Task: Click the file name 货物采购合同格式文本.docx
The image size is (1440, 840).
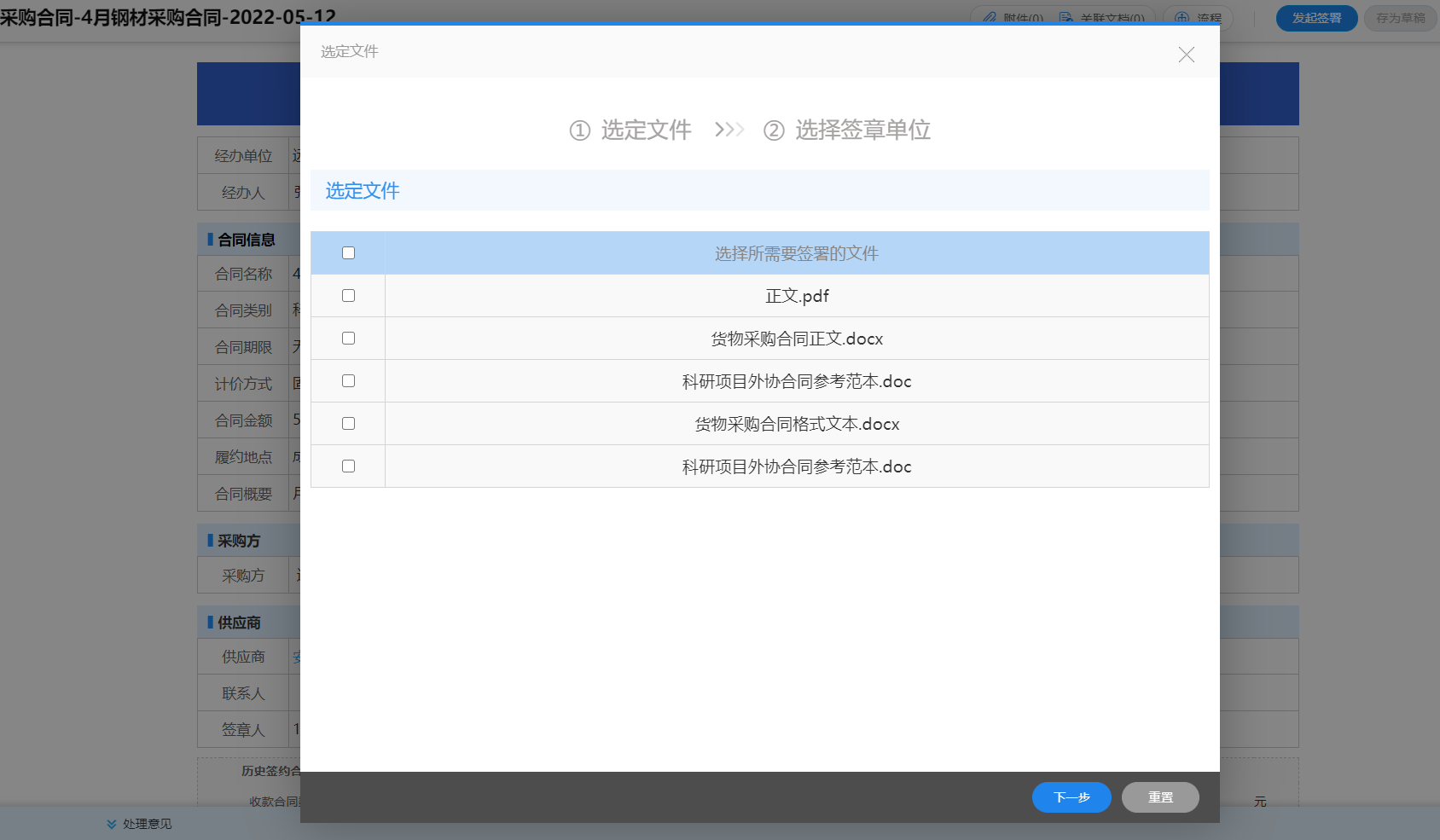Action: (797, 424)
